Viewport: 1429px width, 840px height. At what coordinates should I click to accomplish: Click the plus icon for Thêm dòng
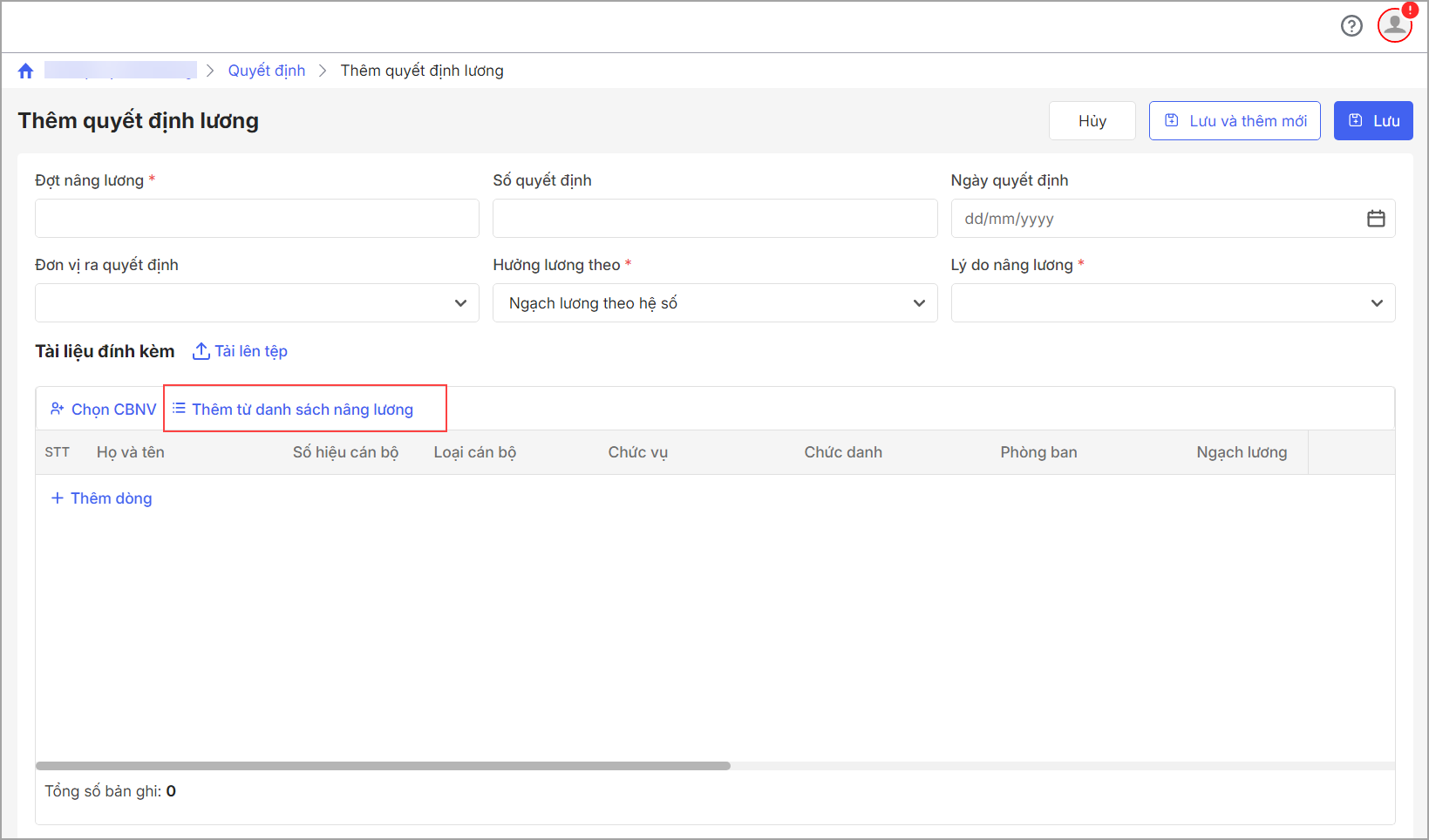58,498
